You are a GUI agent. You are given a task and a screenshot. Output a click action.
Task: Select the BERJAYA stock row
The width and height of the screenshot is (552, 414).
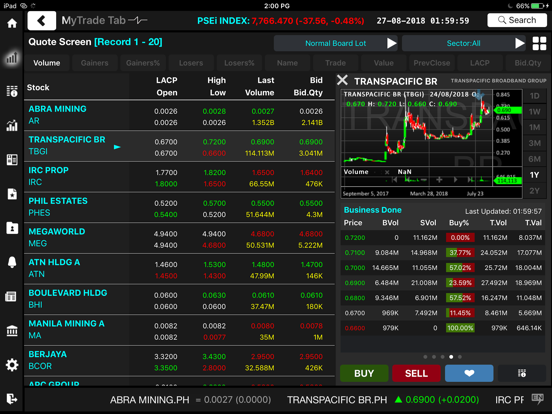click(x=179, y=361)
